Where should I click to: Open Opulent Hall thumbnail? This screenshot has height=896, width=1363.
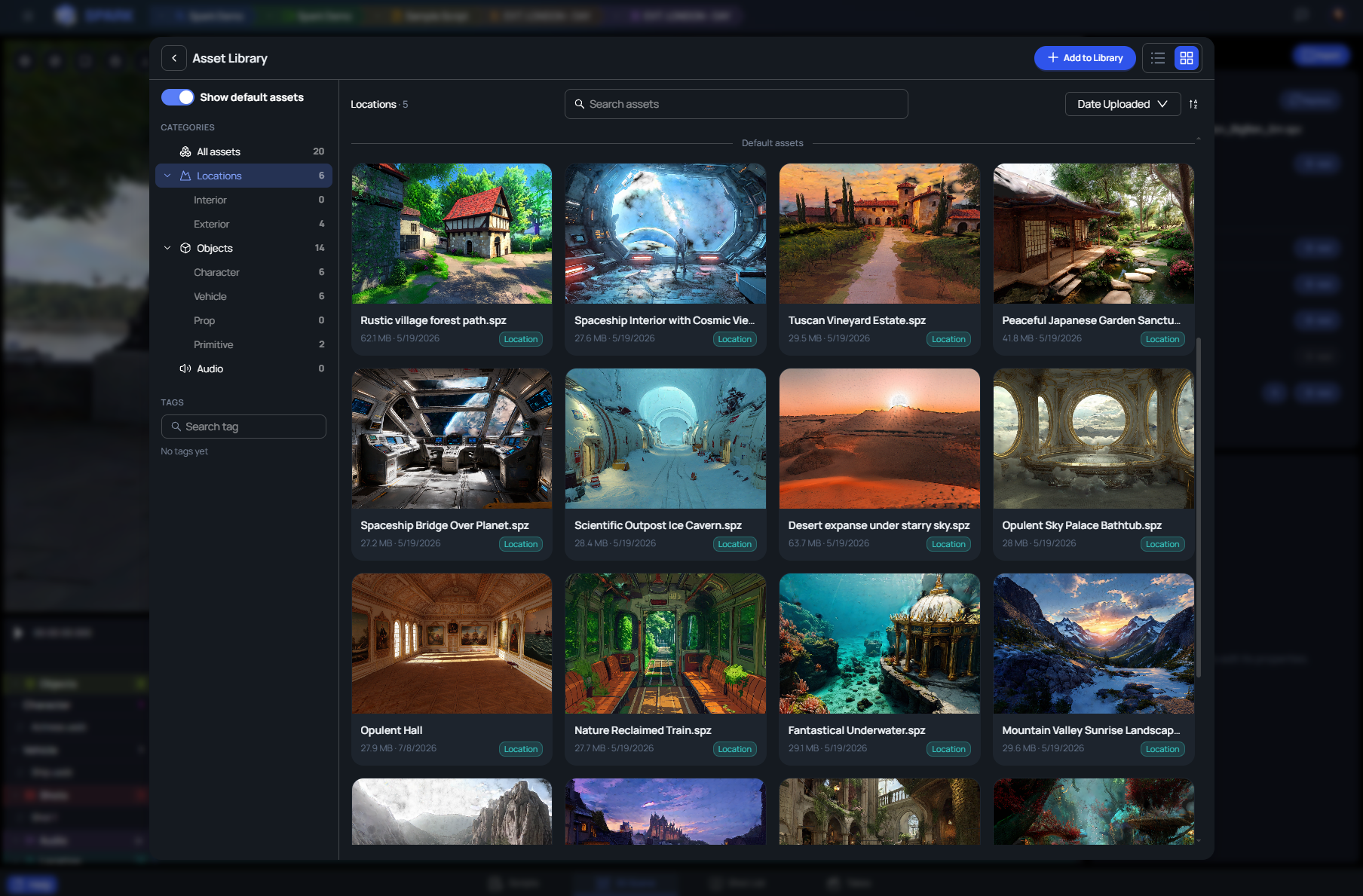pos(452,644)
